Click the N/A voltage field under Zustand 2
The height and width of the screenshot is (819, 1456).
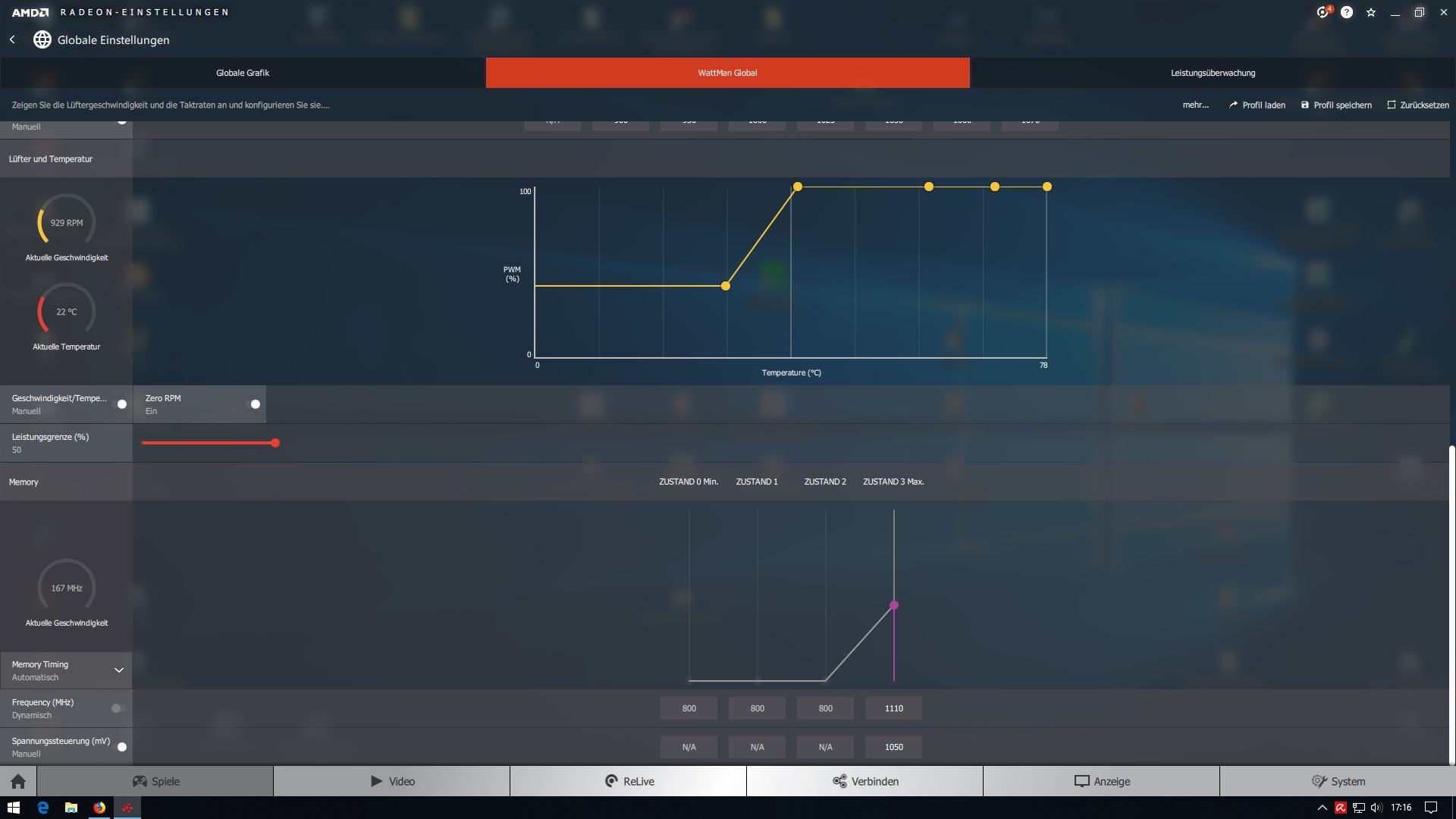[x=825, y=747]
